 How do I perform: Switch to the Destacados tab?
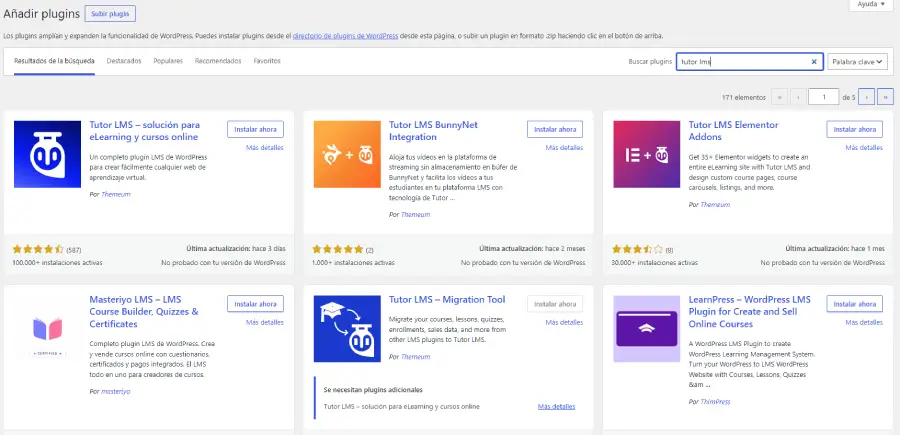click(x=124, y=61)
